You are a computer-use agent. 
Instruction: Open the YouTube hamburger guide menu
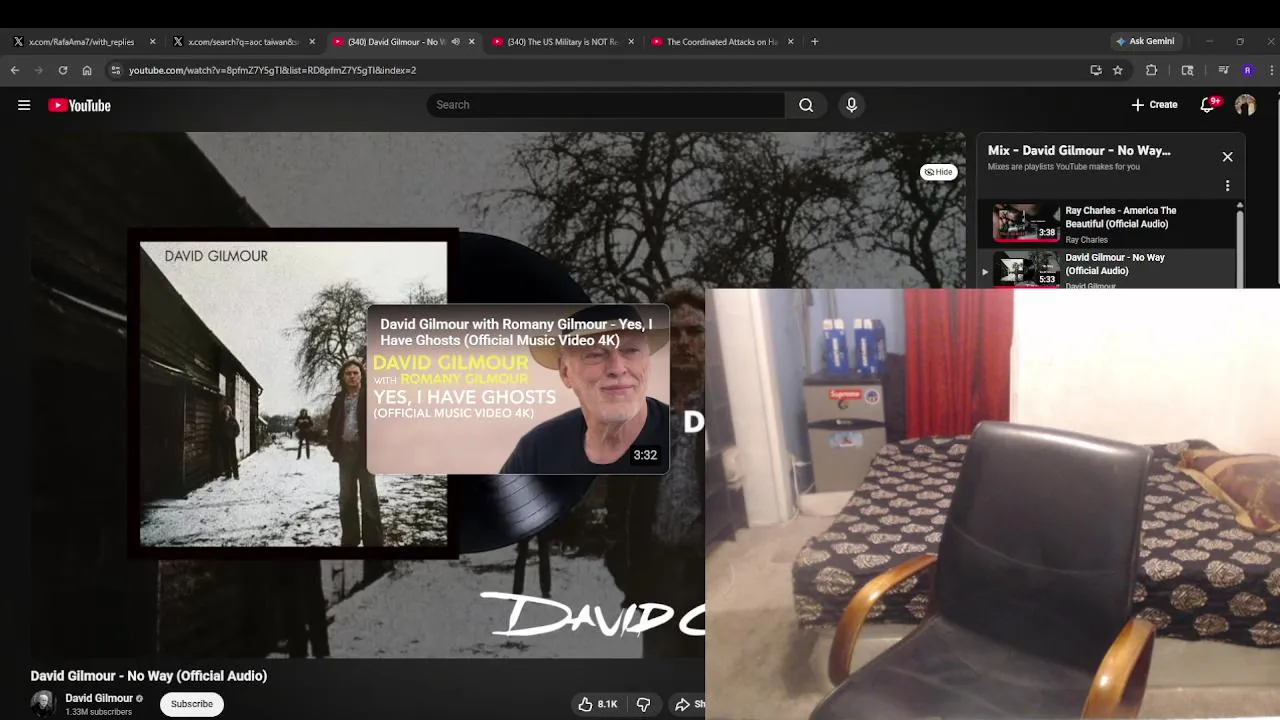[24, 105]
